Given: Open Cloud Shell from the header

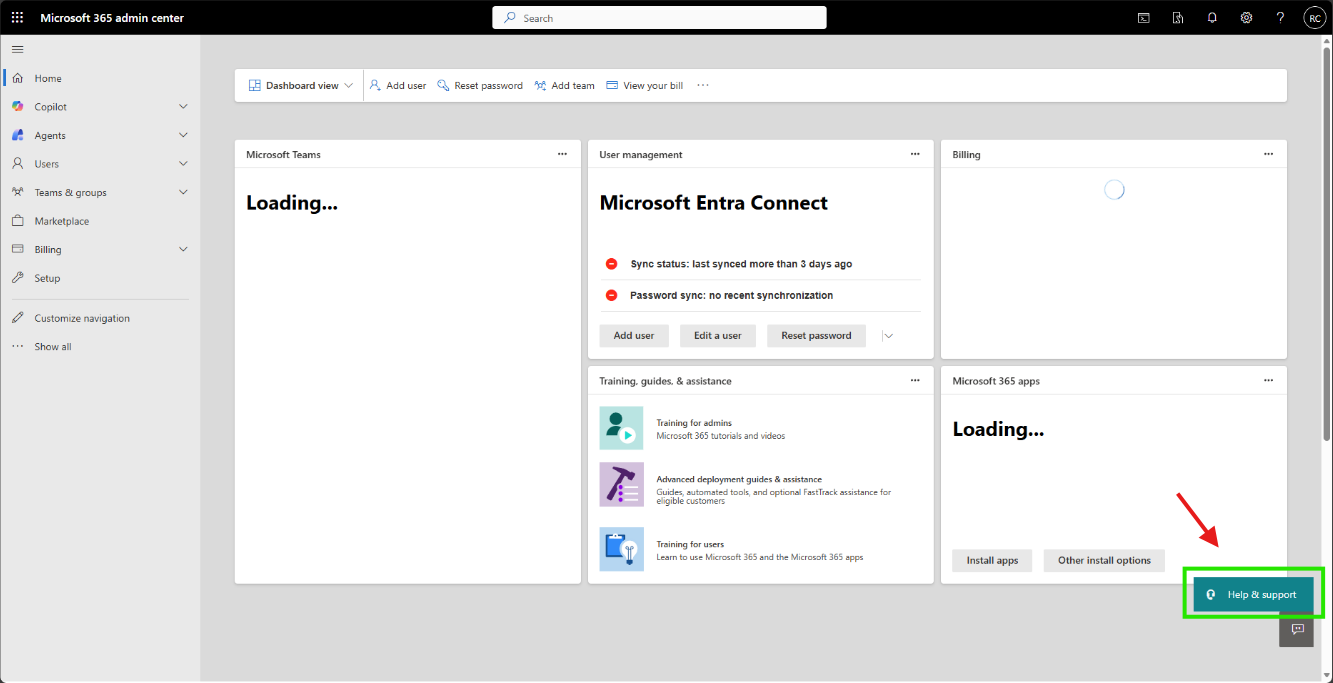Looking at the screenshot, I should tap(1144, 18).
